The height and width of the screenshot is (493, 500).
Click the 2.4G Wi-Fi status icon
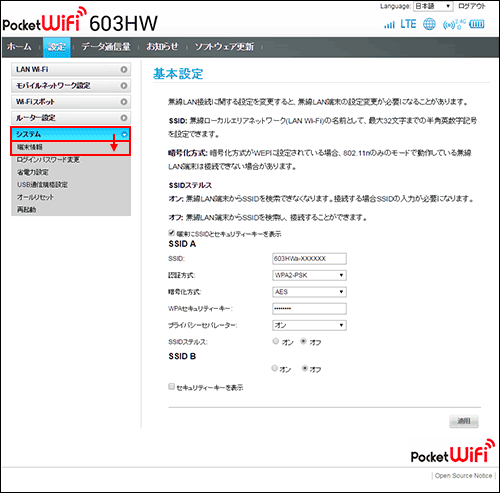[x=454, y=24]
